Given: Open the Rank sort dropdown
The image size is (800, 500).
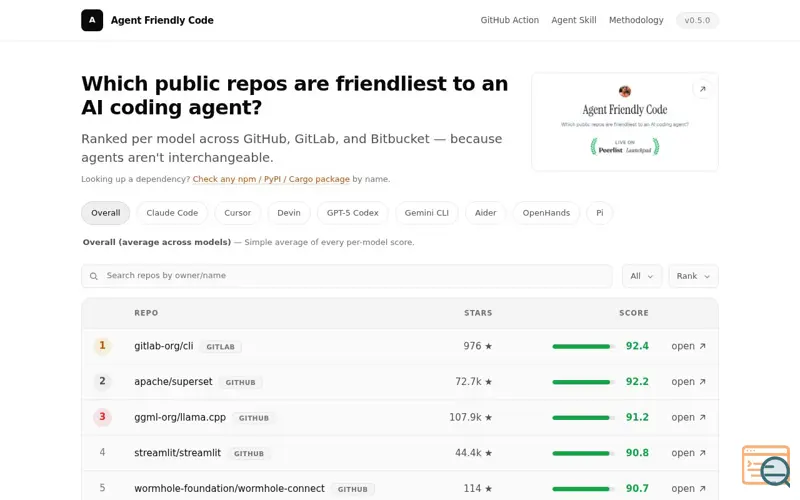Looking at the screenshot, I should [693, 276].
